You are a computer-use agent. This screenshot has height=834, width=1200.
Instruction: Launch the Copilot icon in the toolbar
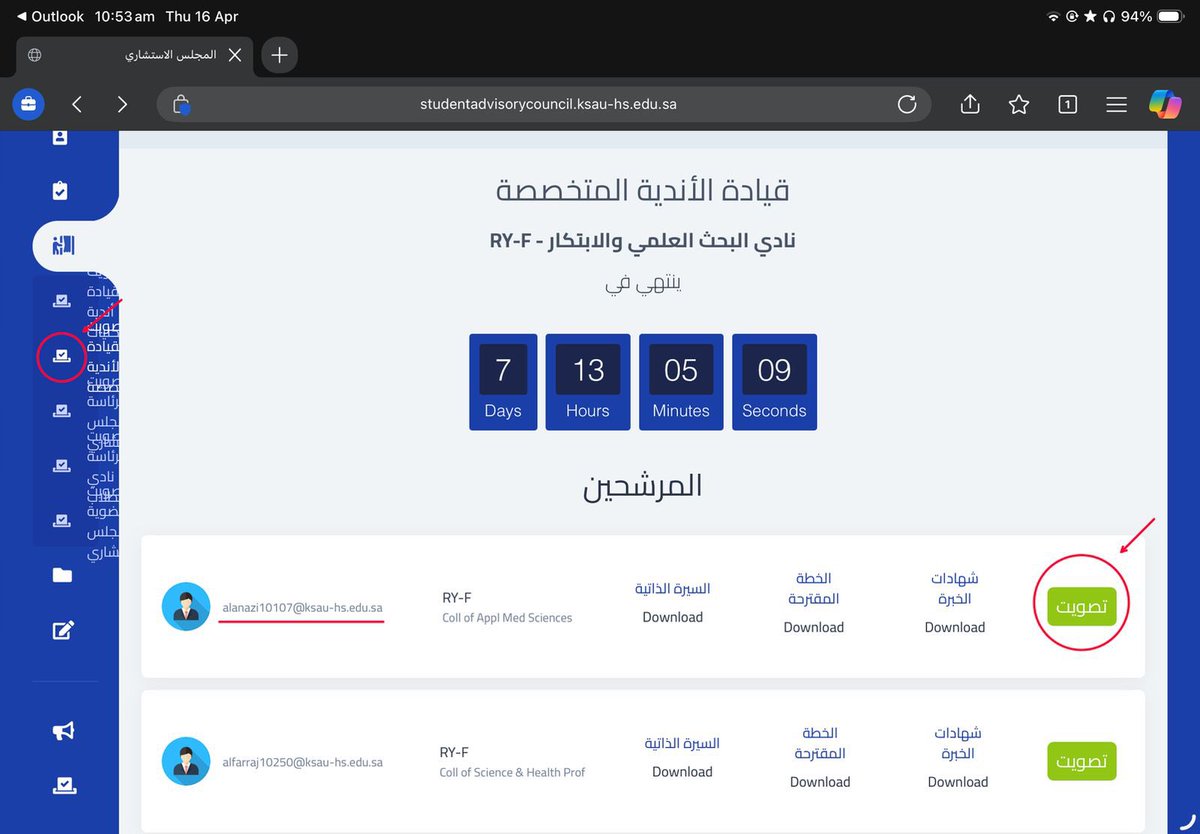(1165, 104)
